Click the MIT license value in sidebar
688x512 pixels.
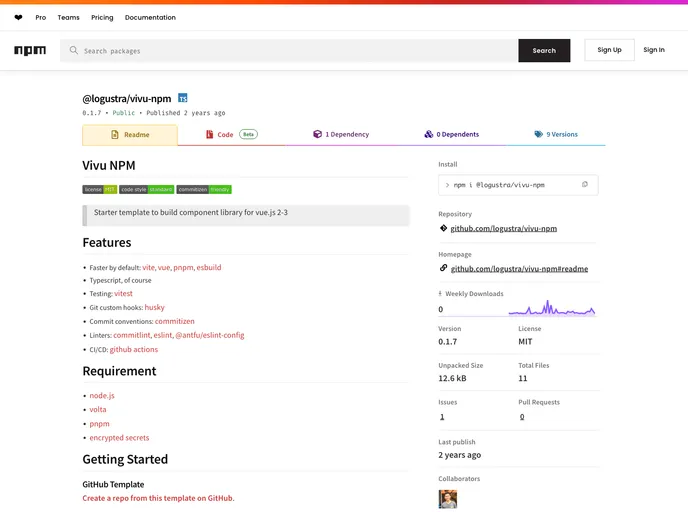coord(525,342)
